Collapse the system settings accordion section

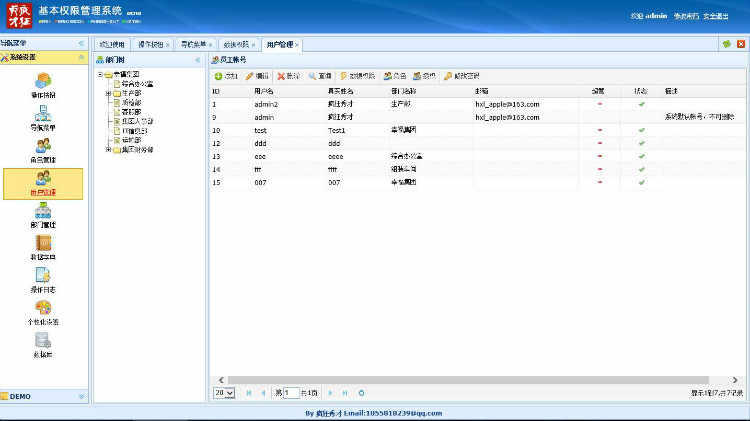(x=81, y=57)
